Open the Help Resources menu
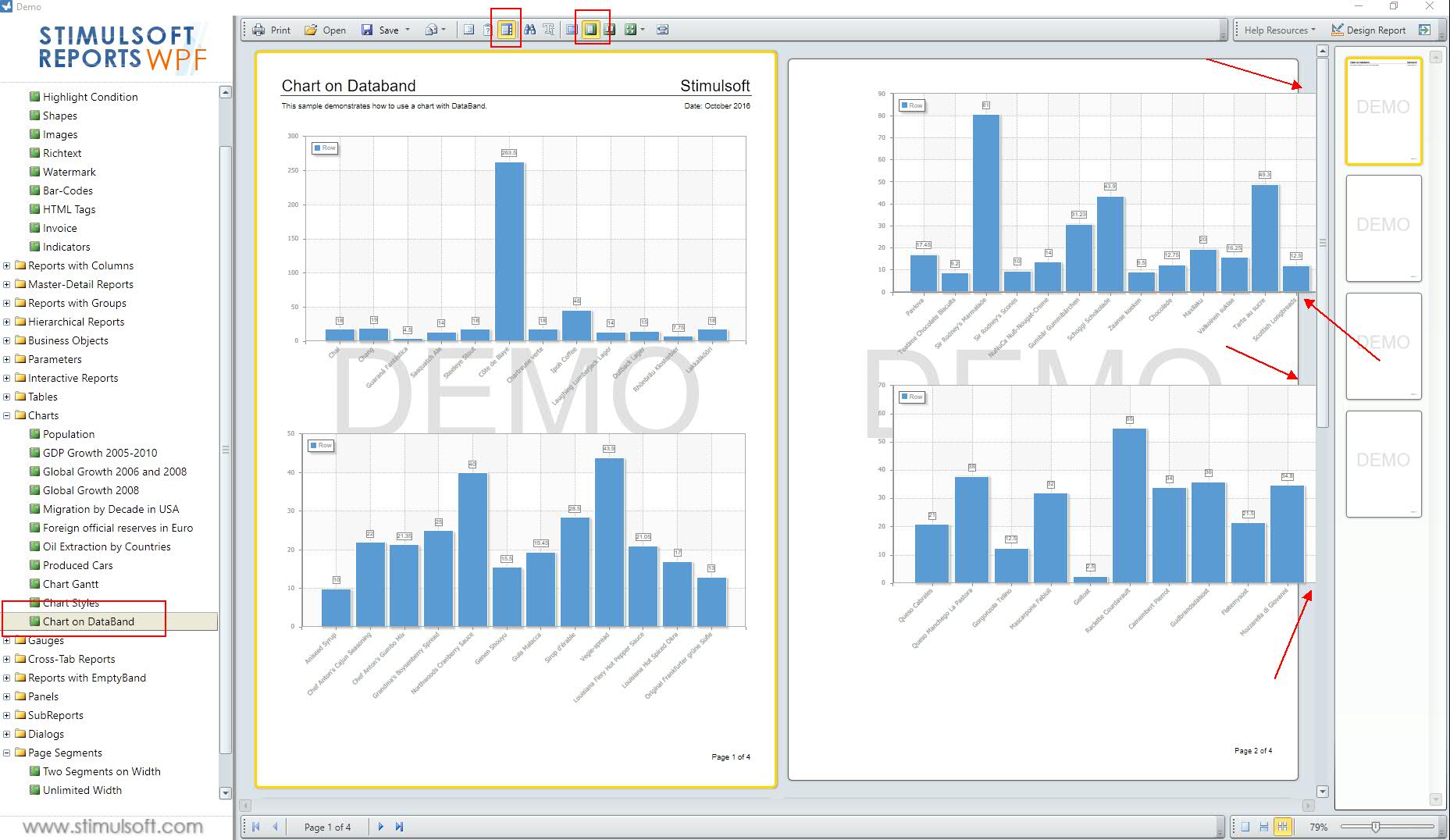 coord(1279,30)
